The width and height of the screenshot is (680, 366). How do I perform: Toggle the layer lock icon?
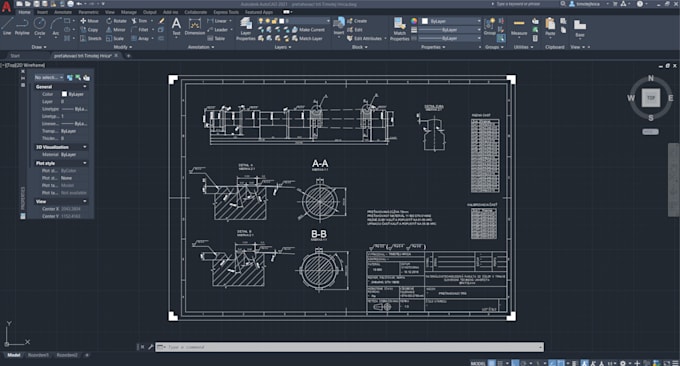(x=275, y=21)
